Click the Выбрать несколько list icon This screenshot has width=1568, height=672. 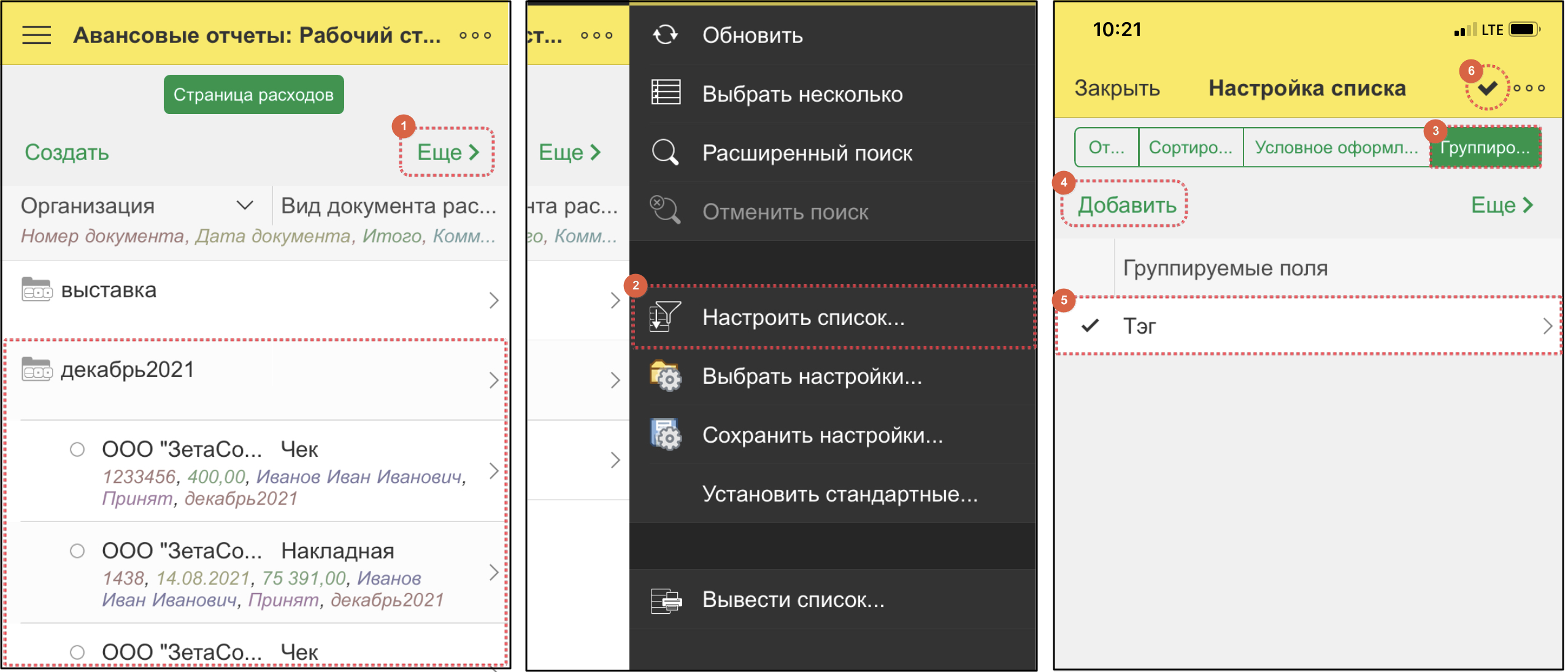tap(665, 93)
